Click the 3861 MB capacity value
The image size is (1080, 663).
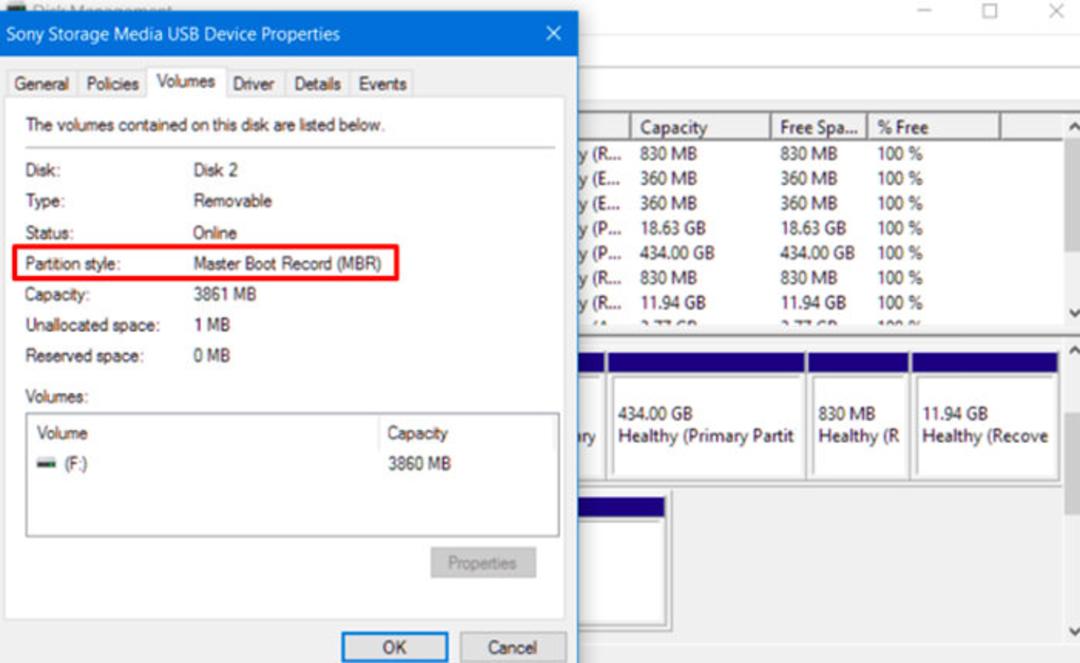[x=225, y=294]
